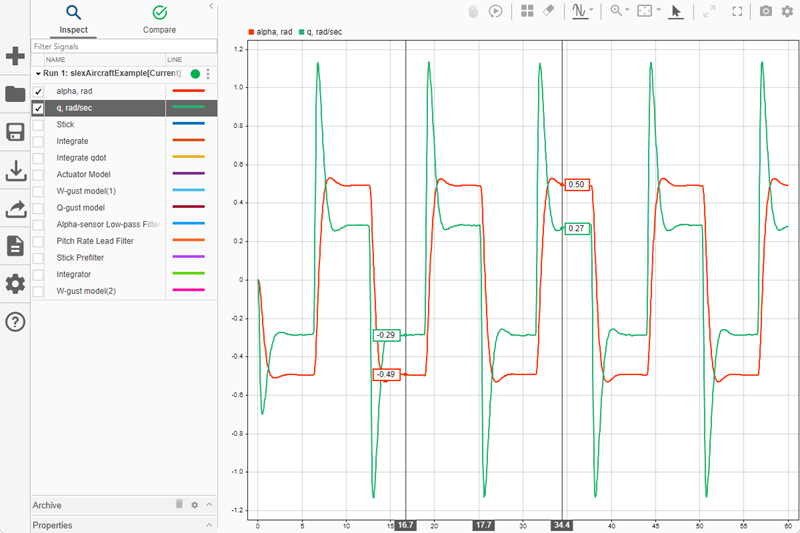
Task: Click the create report document icon
Action: (15, 246)
